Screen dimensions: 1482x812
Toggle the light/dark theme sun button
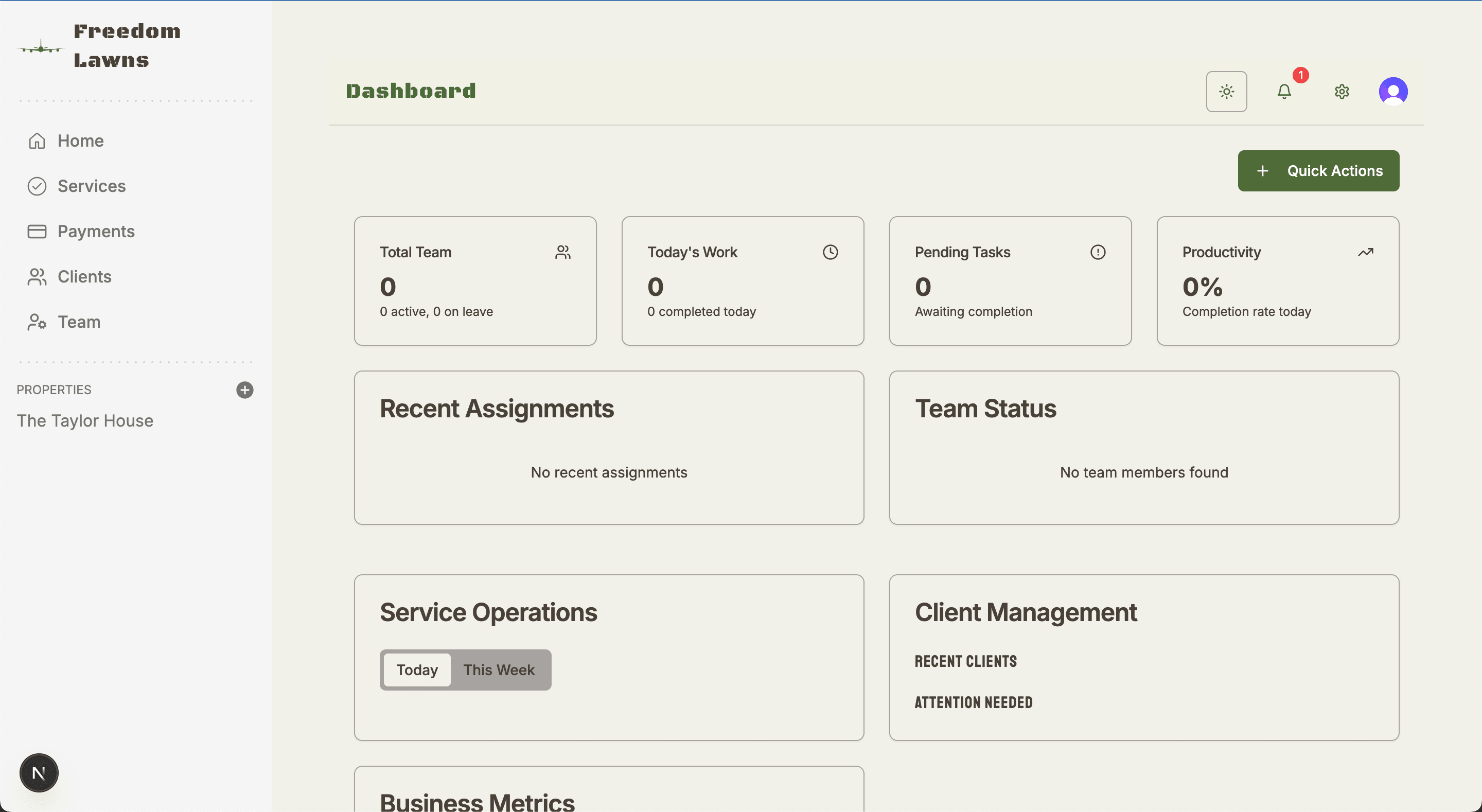[x=1226, y=92]
